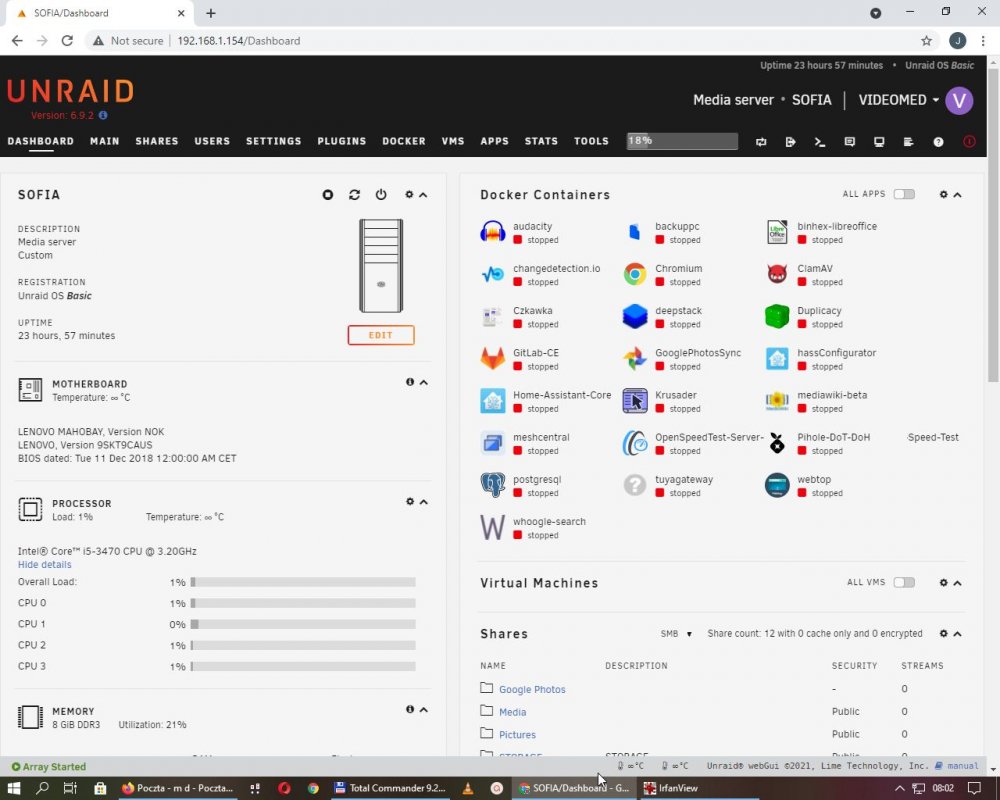This screenshot has height=800, width=1000.
Task: Switch to the DOCKER tab
Action: (404, 141)
